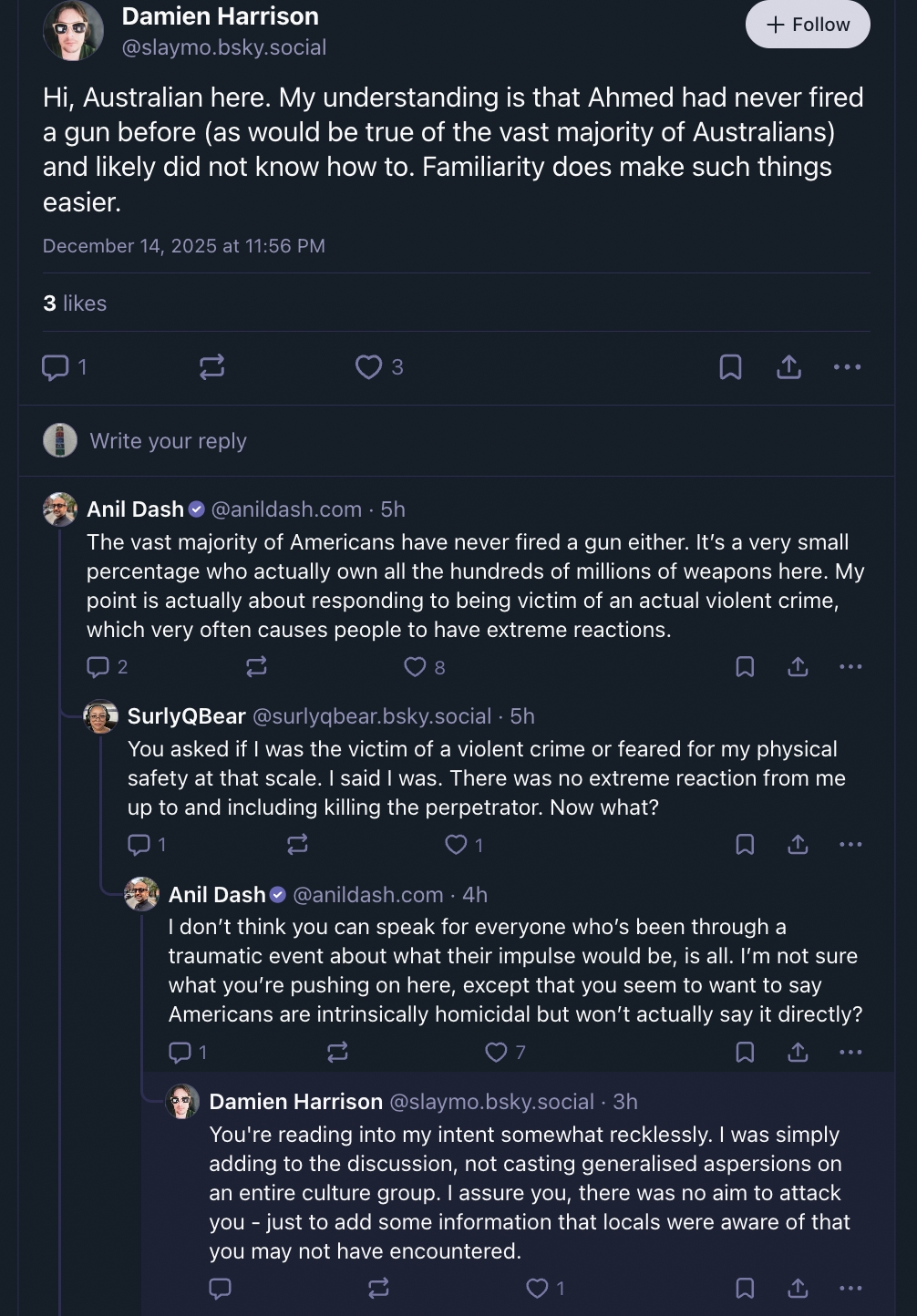The image size is (917, 1316).
Task: Open the @surlyqbear.bsky.social profile handle
Action: point(371,716)
